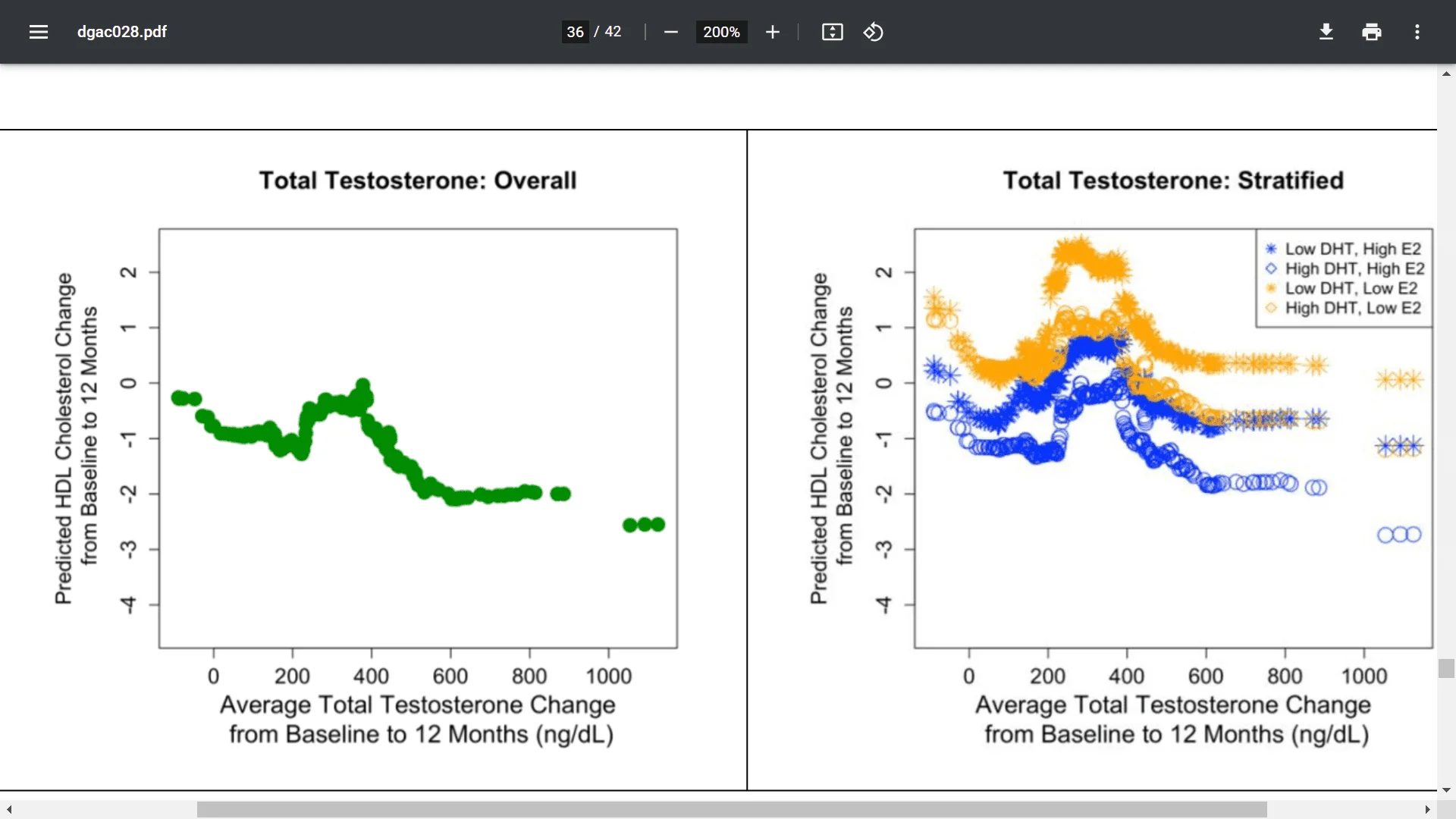The width and height of the screenshot is (1456, 819).
Task: Click the 'Total Testosterone: Overall' chart title
Action: (418, 180)
